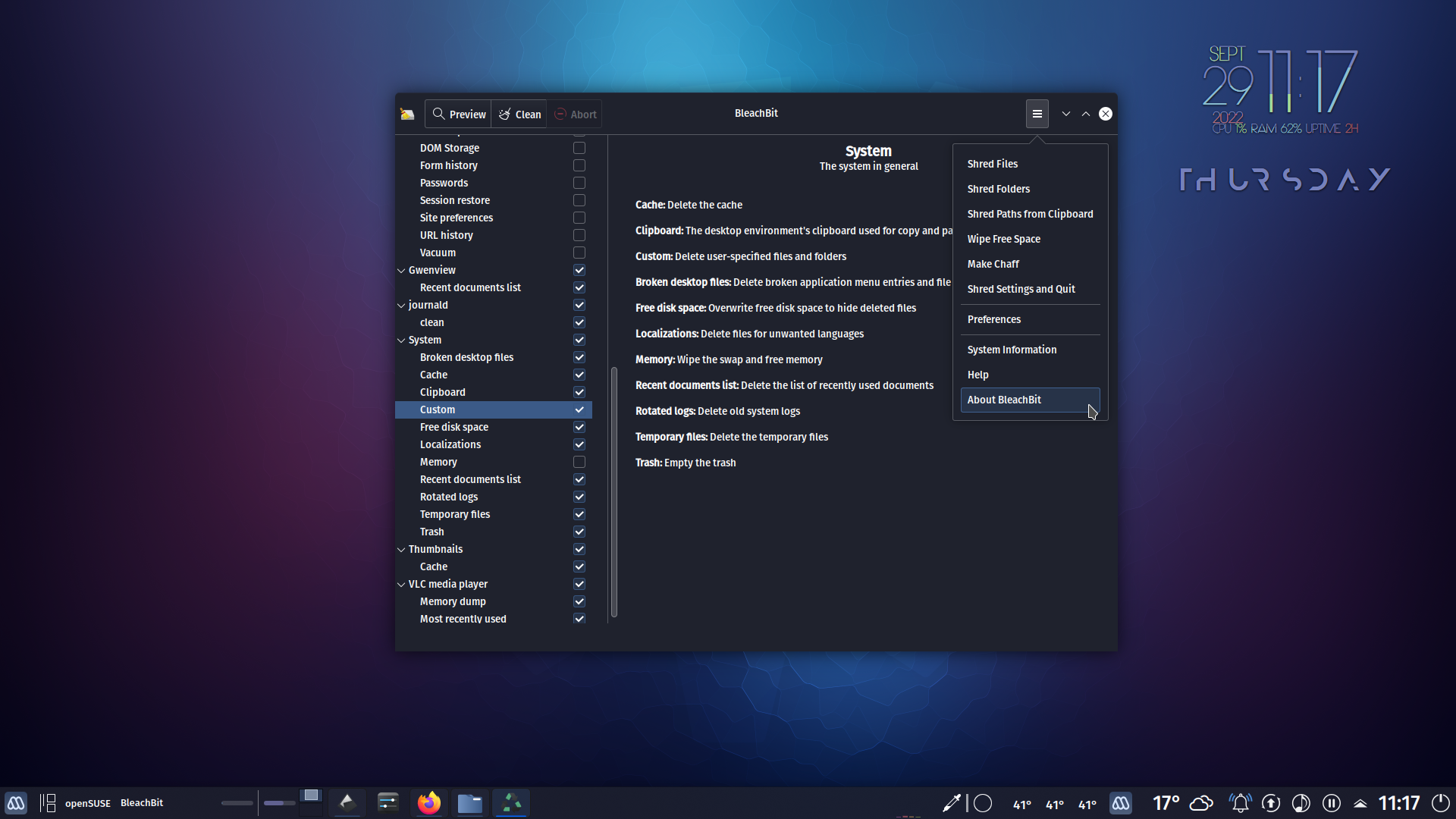
Task: Select the Clipboard tree row
Action: pos(494,392)
